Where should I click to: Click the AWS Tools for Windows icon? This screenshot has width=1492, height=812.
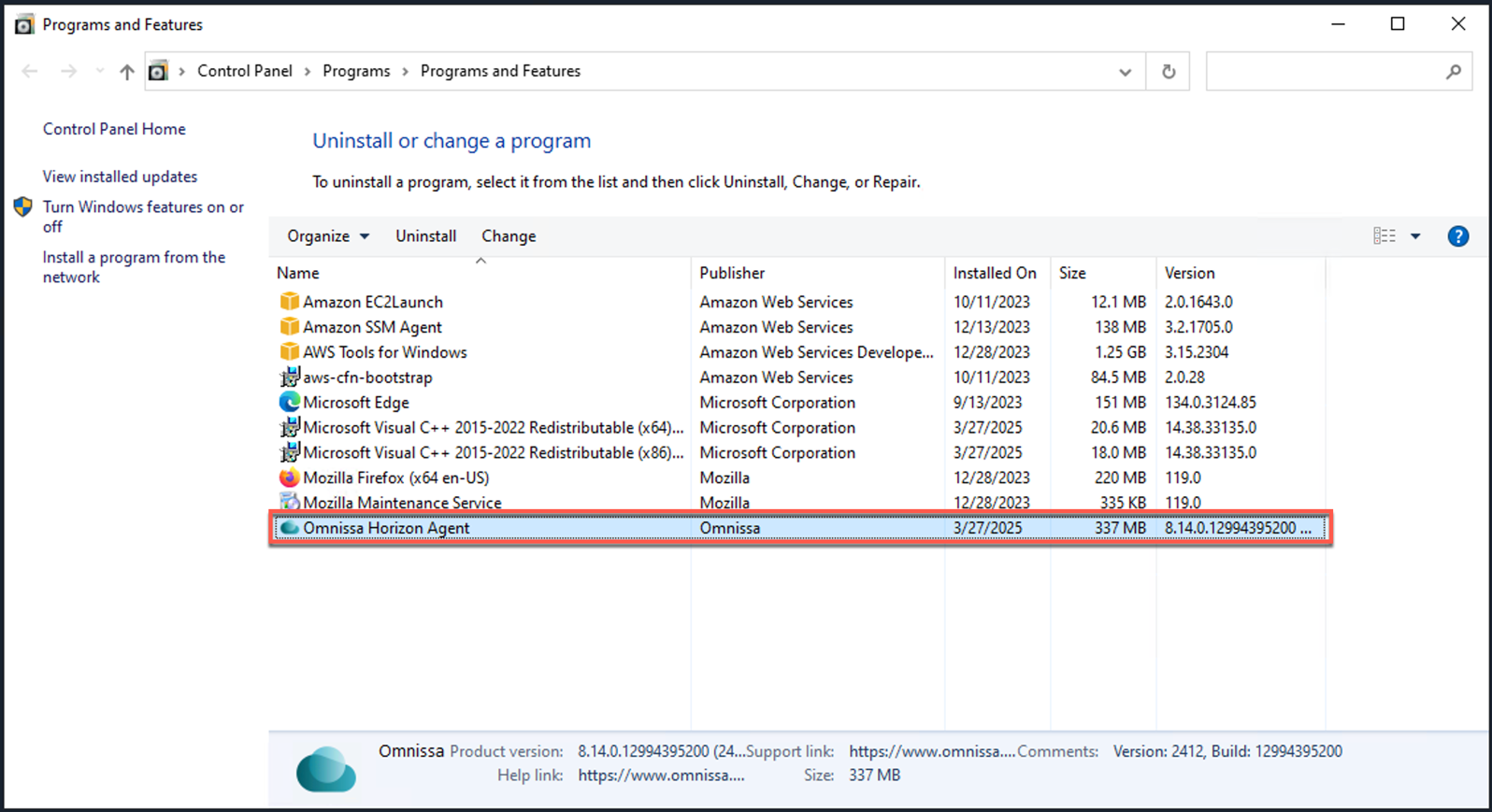[x=290, y=352]
